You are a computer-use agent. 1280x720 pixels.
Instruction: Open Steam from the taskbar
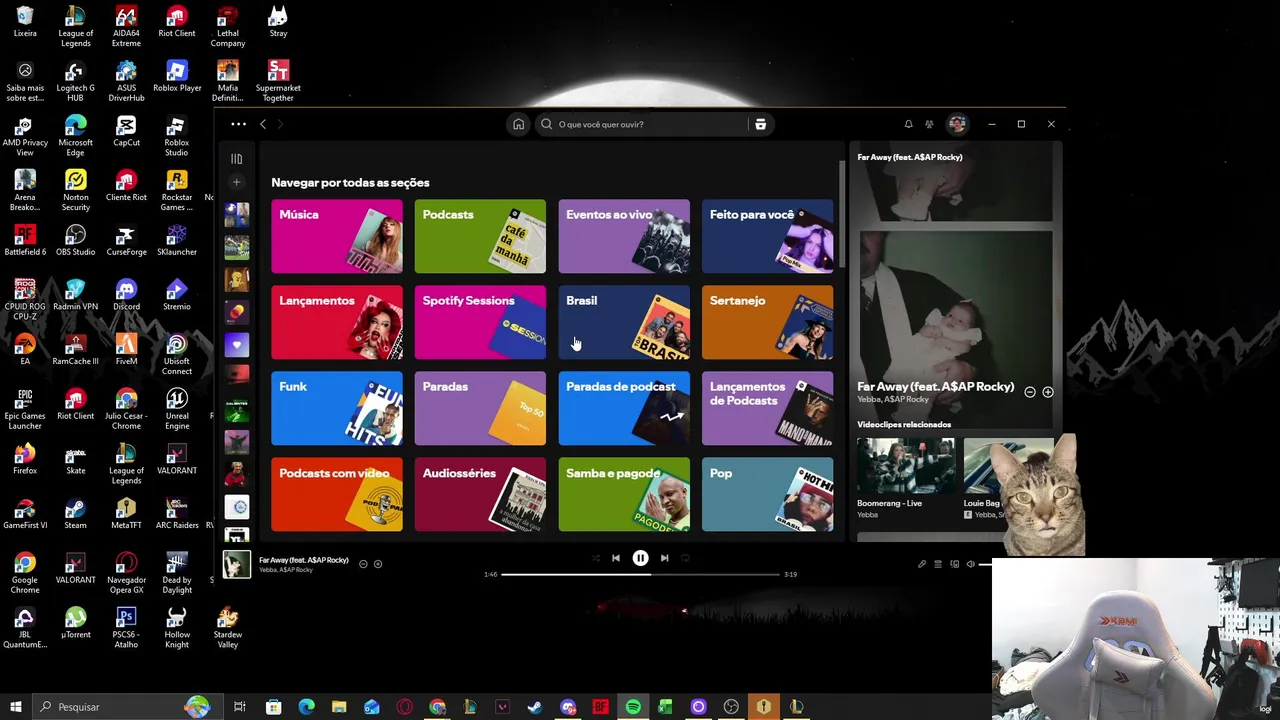[535, 707]
